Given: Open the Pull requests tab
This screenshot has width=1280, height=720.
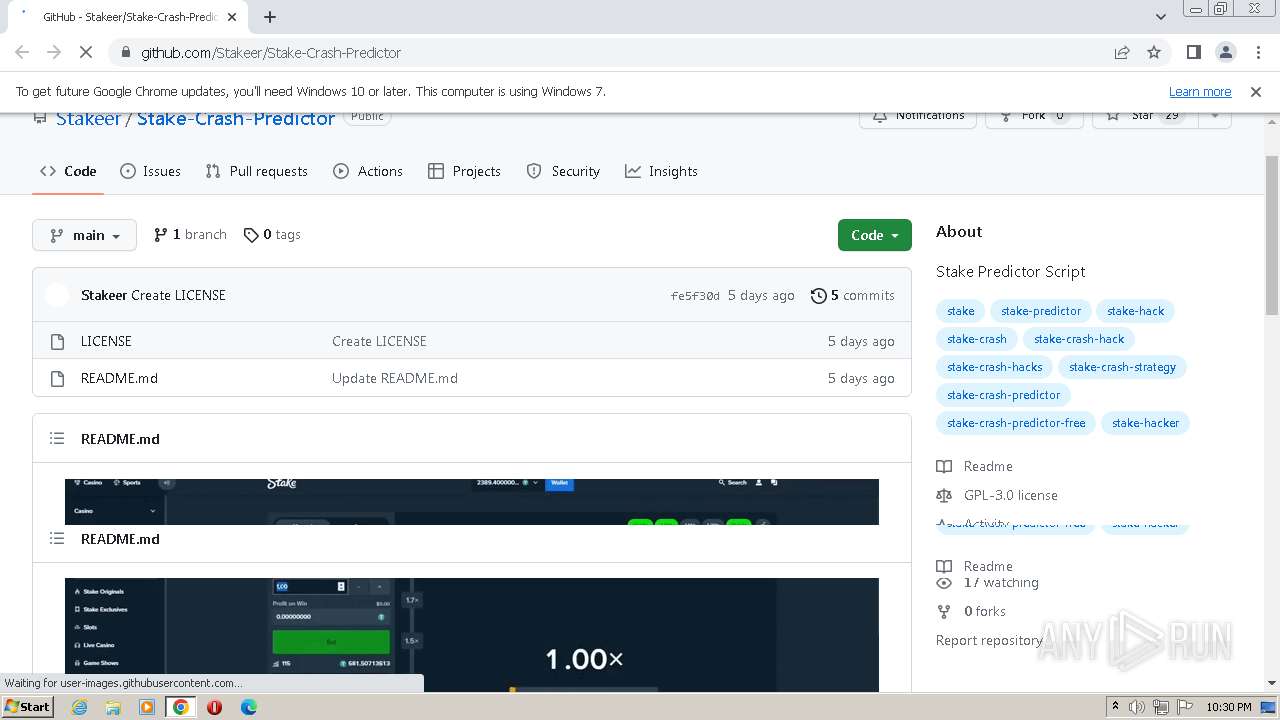Looking at the screenshot, I should click(256, 171).
